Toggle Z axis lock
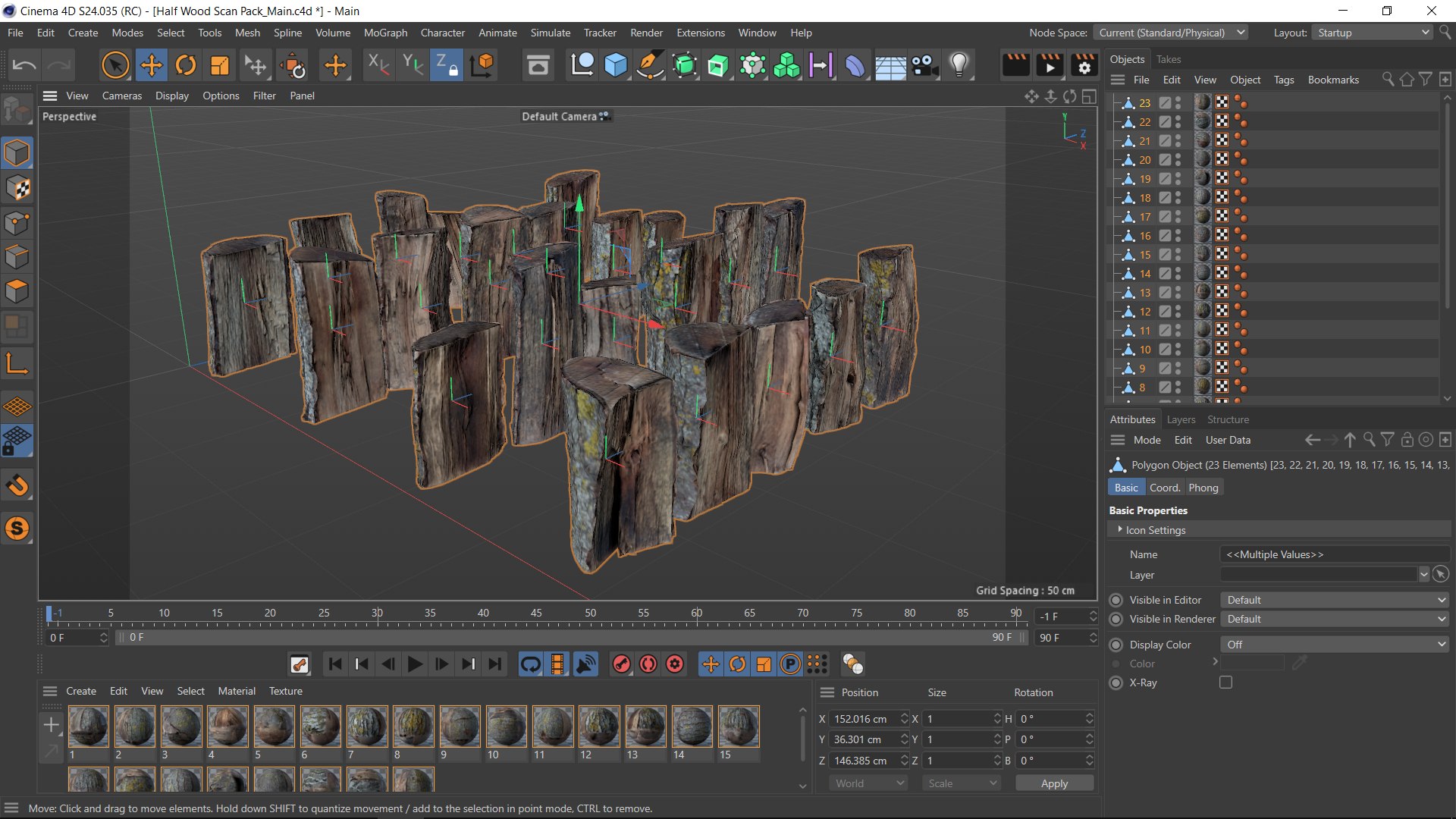The height and width of the screenshot is (819, 1456). (x=446, y=65)
